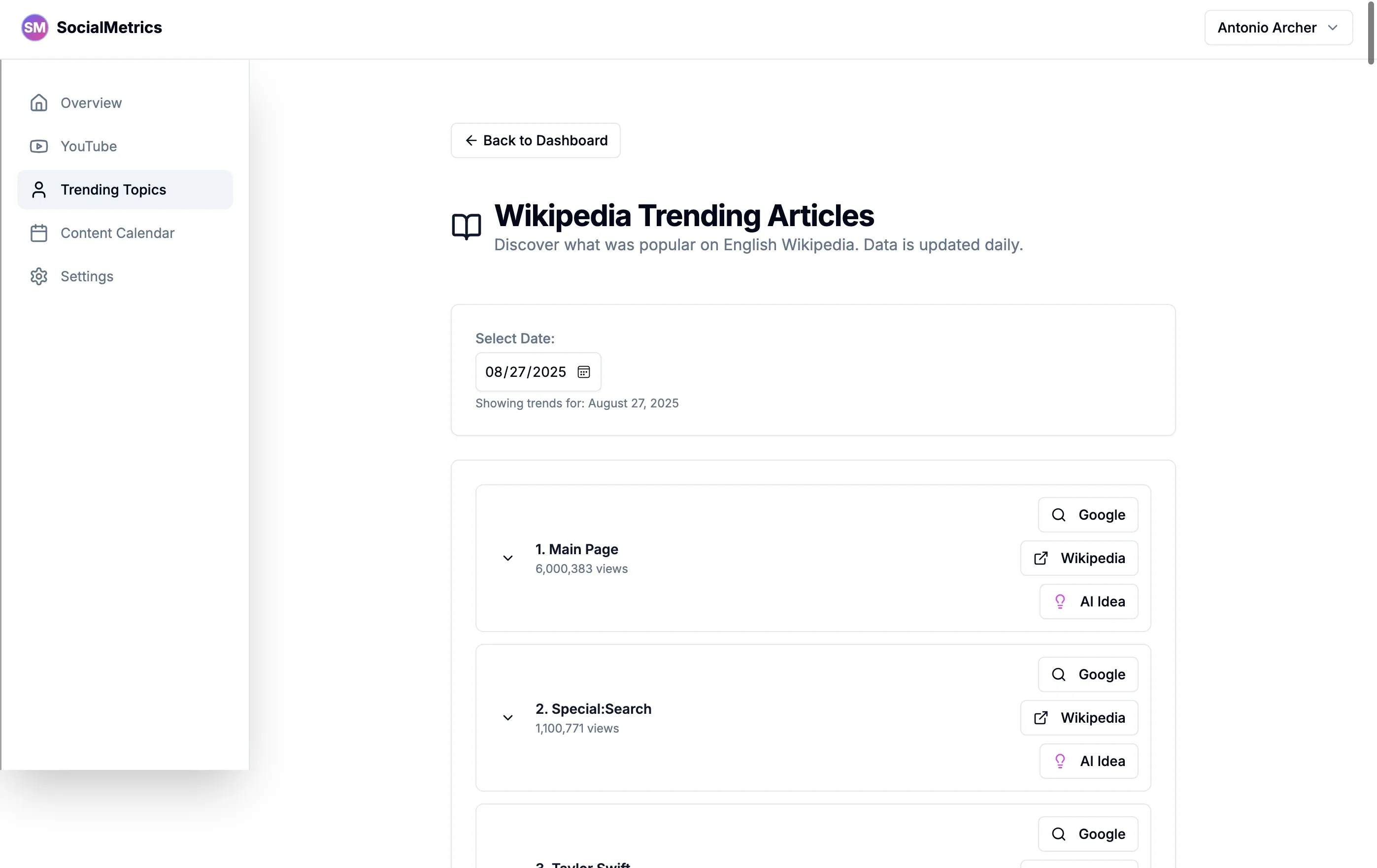Screen dimensions: 1377x868
Task: Click Back to Dashboard button
Action: 535,140
